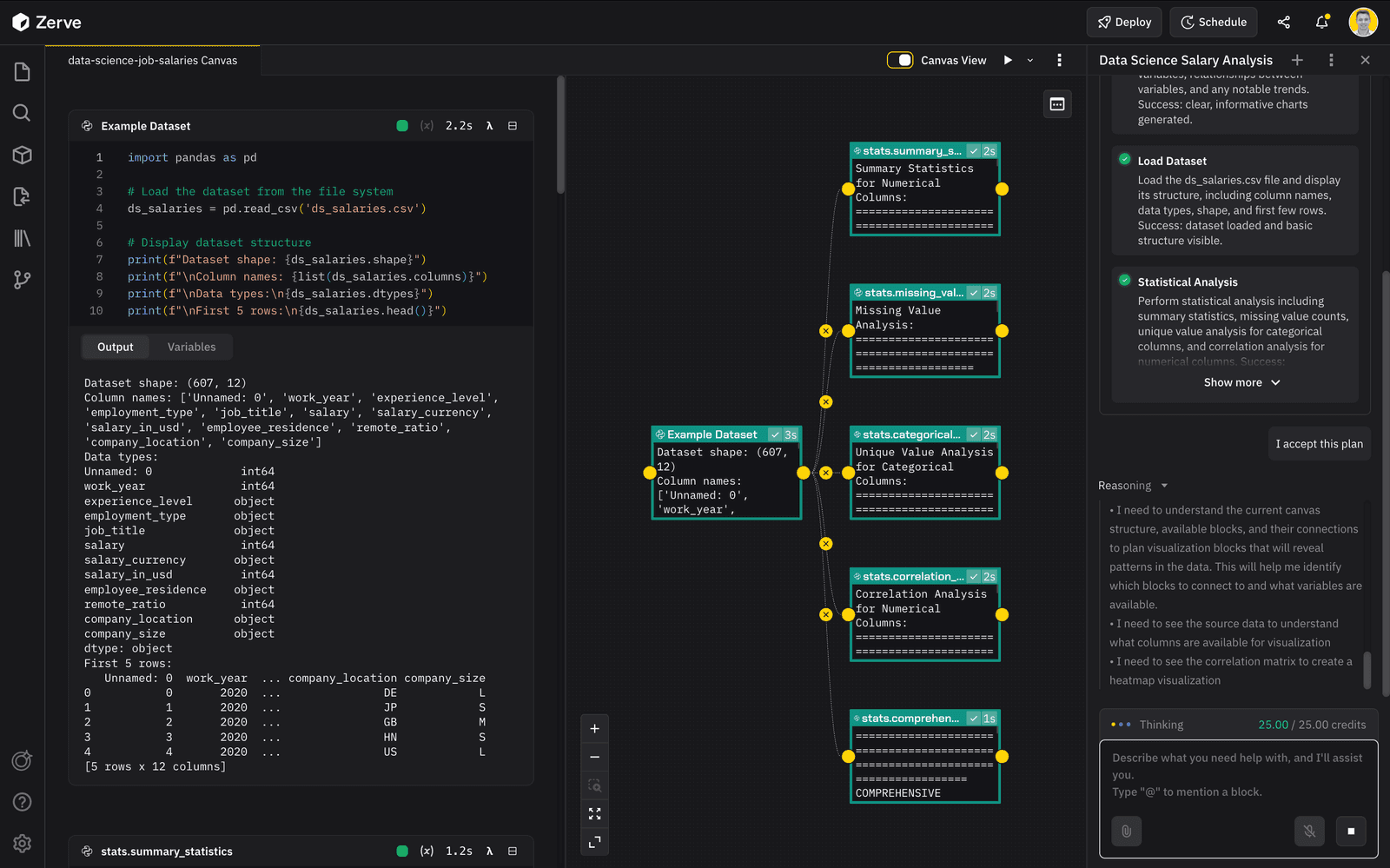Image resolution: width=1390 pixels, height=868 pixels.
Task: Open the Search panel in sidebar
Action: tap(22, 113)
